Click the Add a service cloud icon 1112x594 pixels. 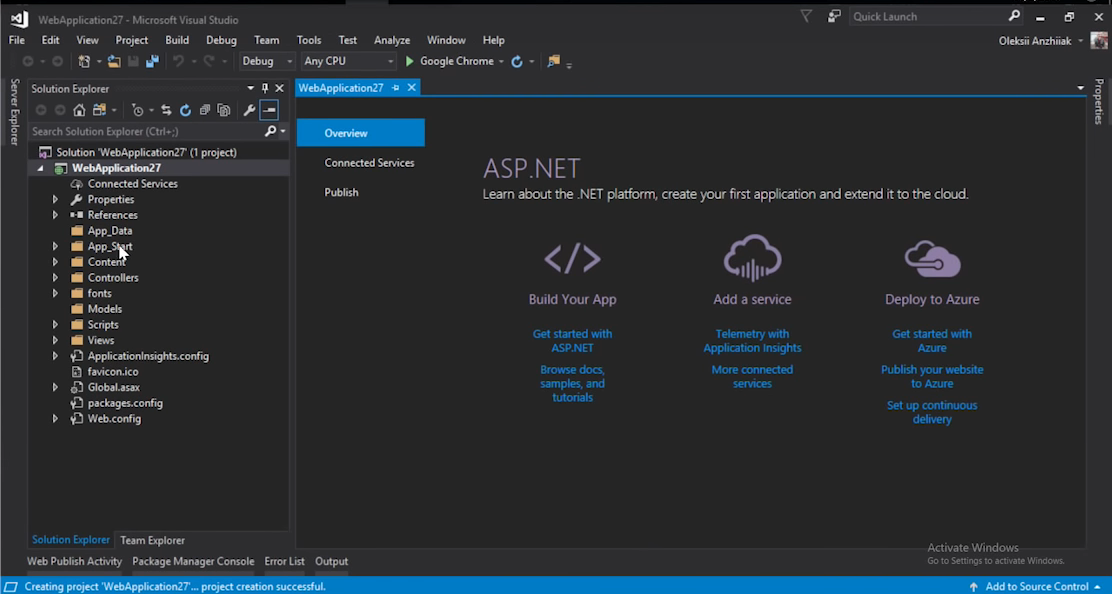[x=752, y=258]
